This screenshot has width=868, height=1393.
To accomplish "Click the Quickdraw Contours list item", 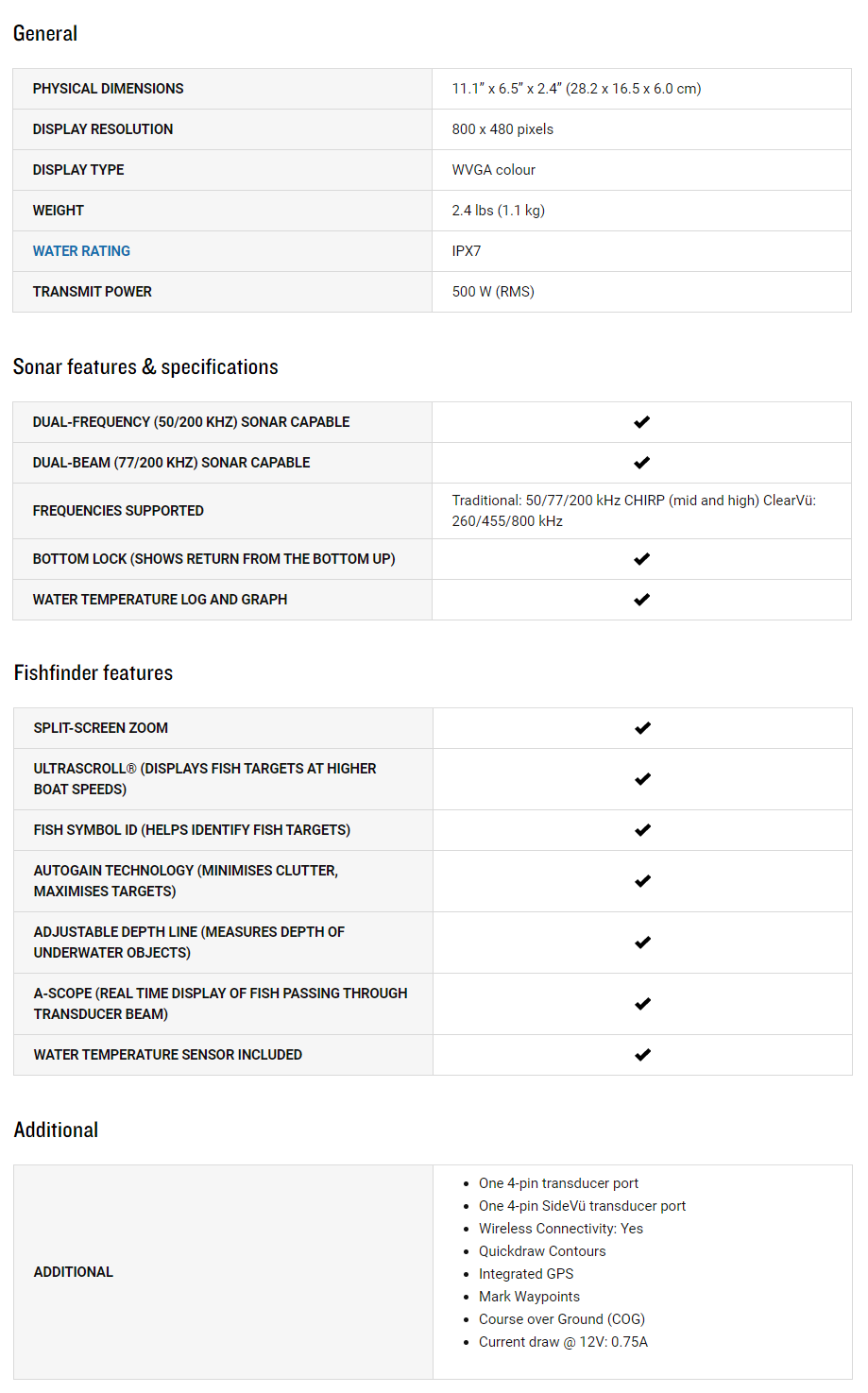I will coord(542,1251).
